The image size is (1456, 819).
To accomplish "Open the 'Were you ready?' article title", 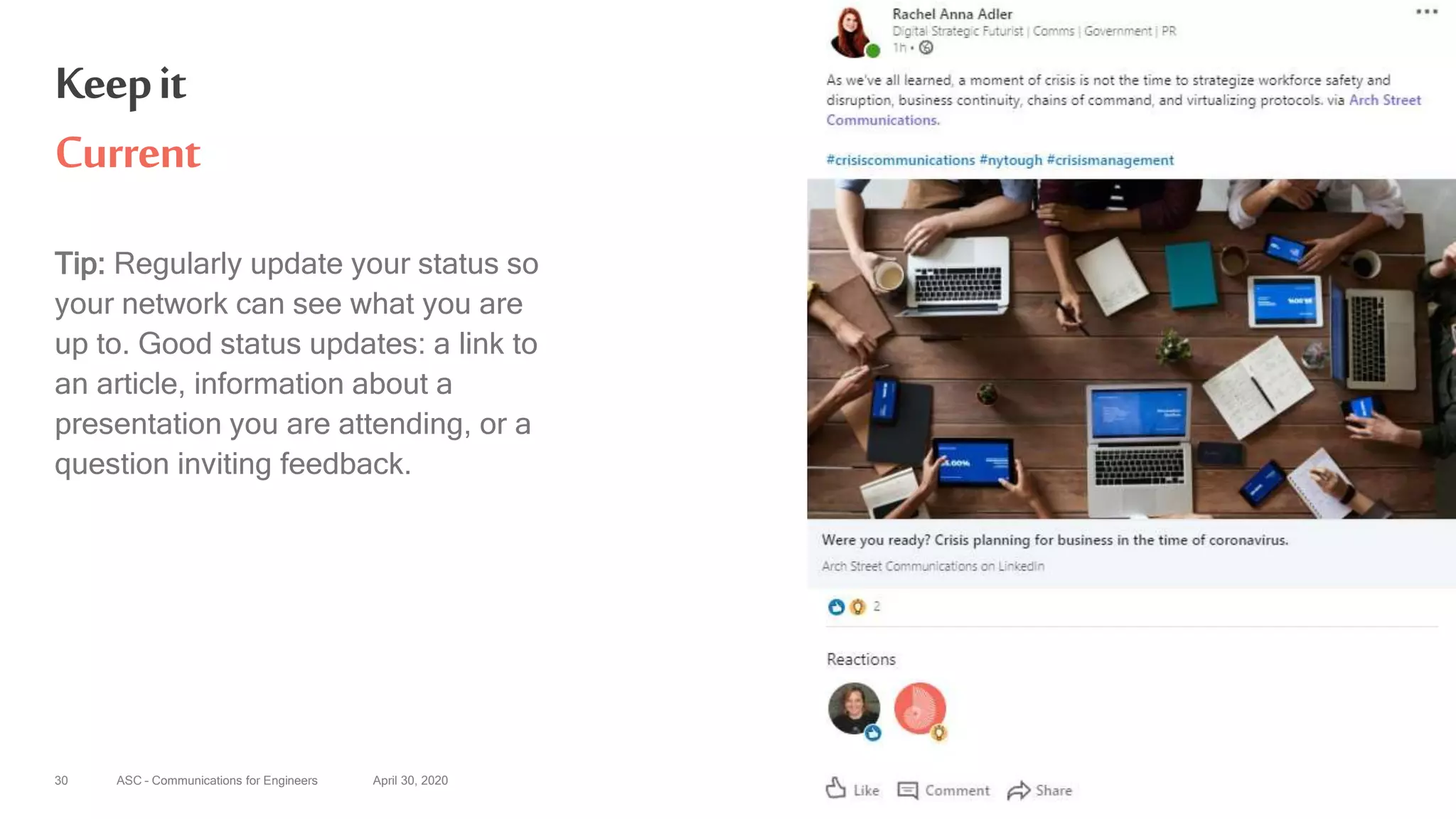I will click(1054, 540).
